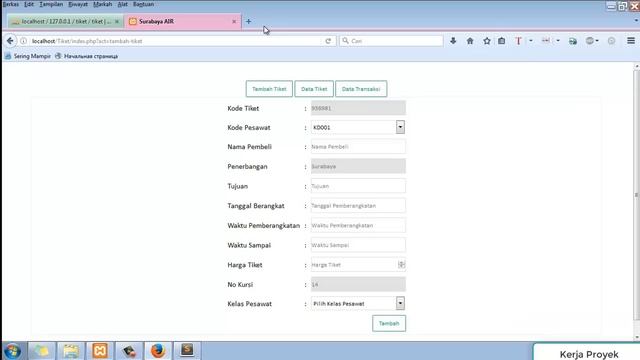
Task: Launch XAMPP from the taskbar
Action: [100, 351]
